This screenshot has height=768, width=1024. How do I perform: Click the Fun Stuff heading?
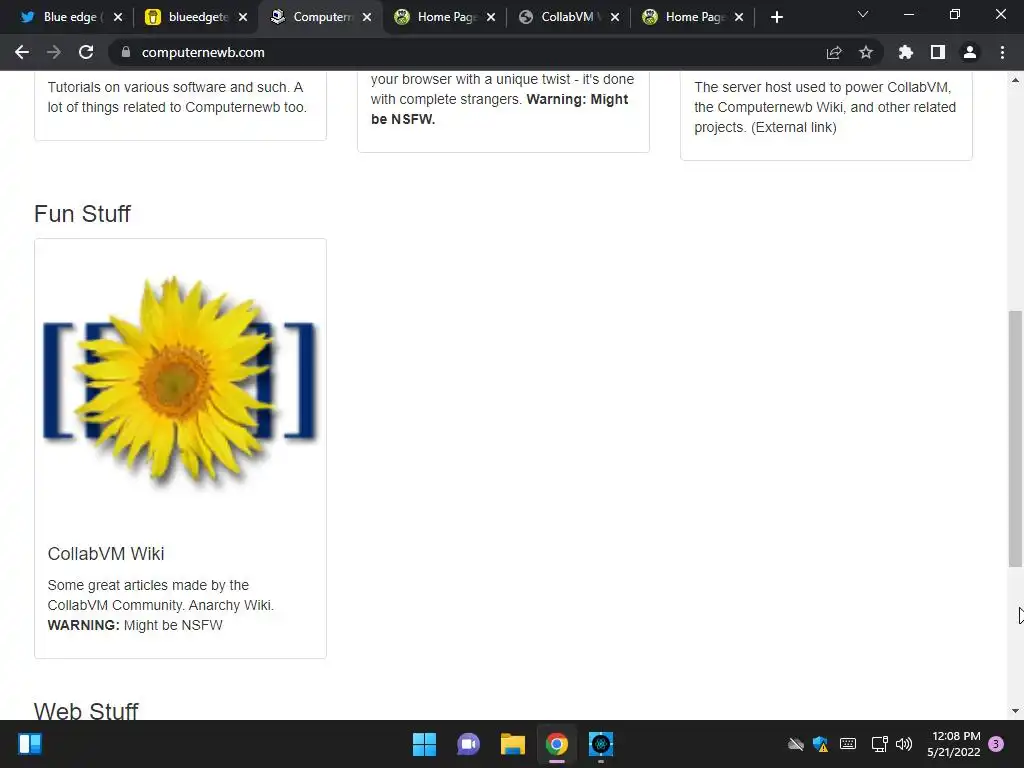pyautogui.click(x=82, y=214)
